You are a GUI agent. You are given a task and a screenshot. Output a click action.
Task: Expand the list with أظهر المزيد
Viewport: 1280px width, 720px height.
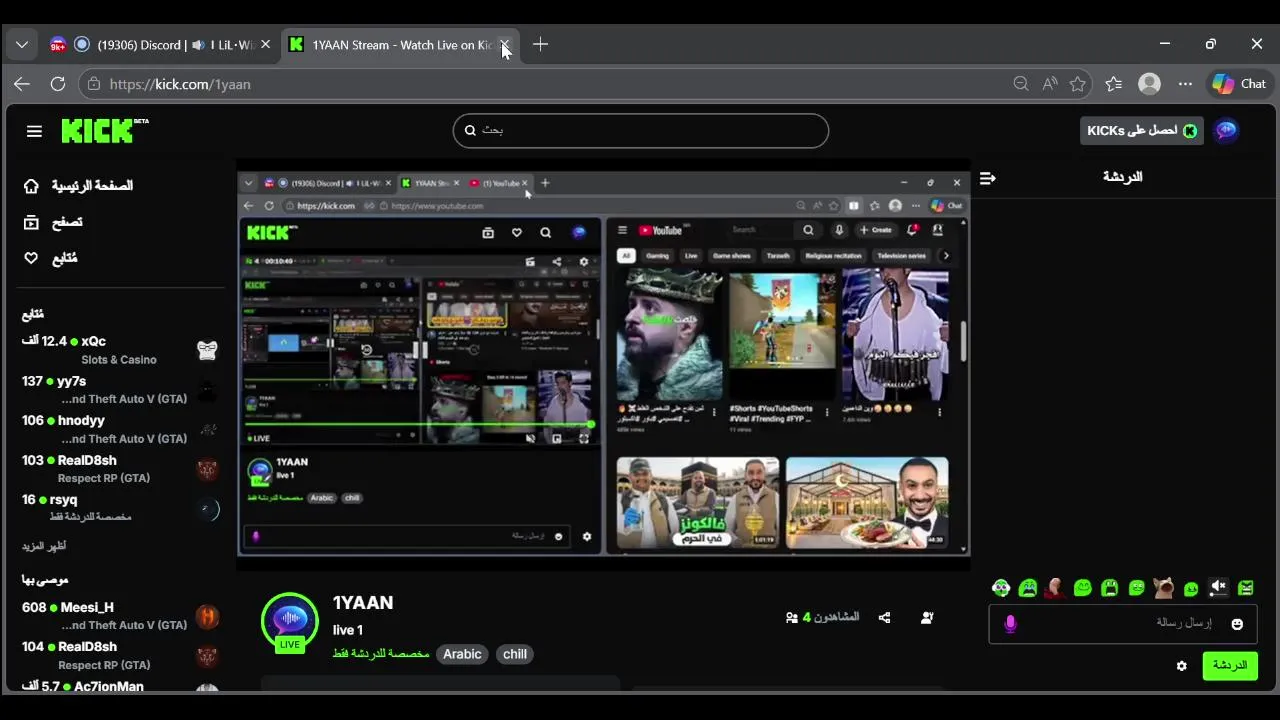point(44,547)
